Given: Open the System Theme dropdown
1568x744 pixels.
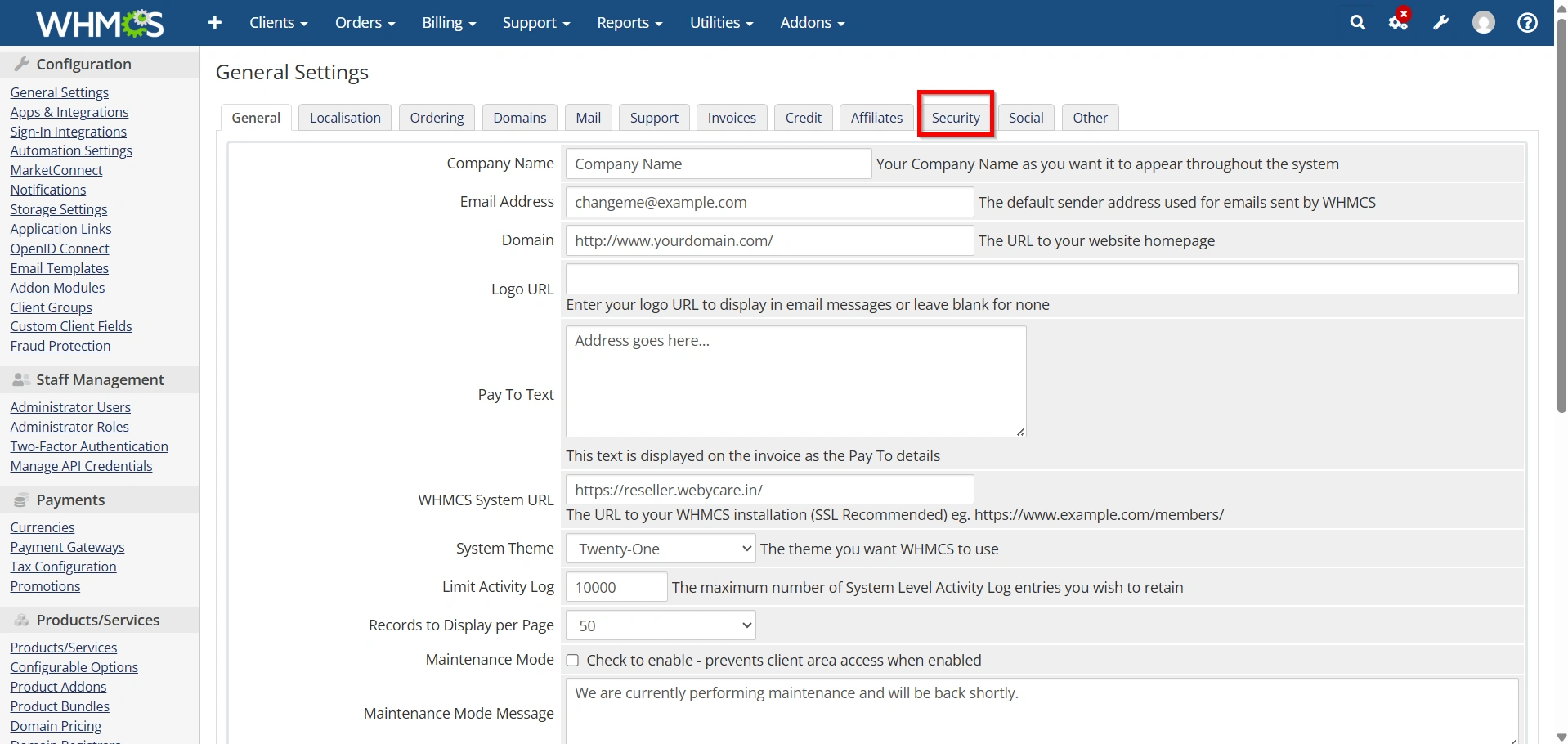Looking at the screenshot, I should (661, 549).
